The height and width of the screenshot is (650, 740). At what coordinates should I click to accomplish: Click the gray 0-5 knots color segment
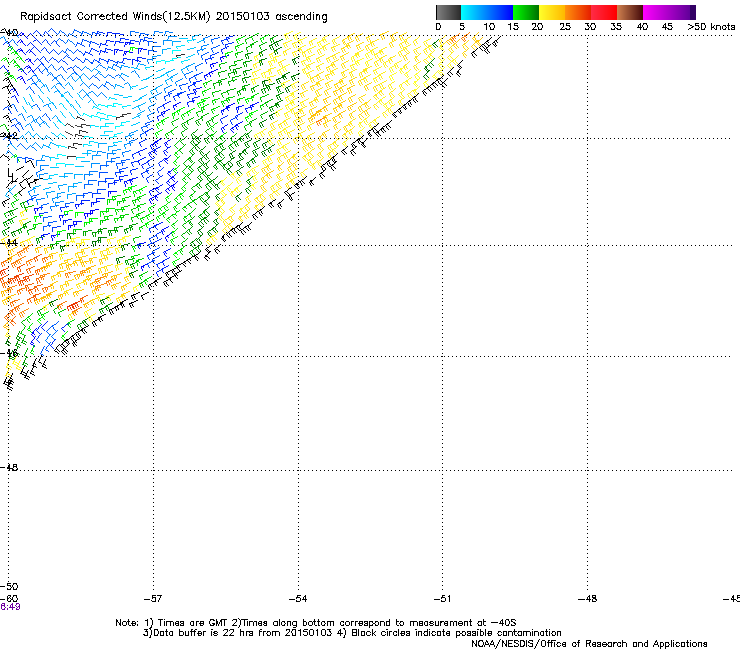(448, 12)
